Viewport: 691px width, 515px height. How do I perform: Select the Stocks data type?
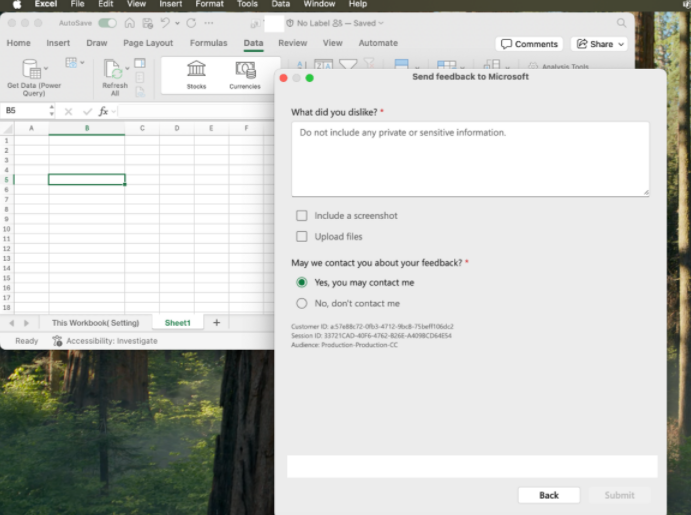[x=196, y=74]
